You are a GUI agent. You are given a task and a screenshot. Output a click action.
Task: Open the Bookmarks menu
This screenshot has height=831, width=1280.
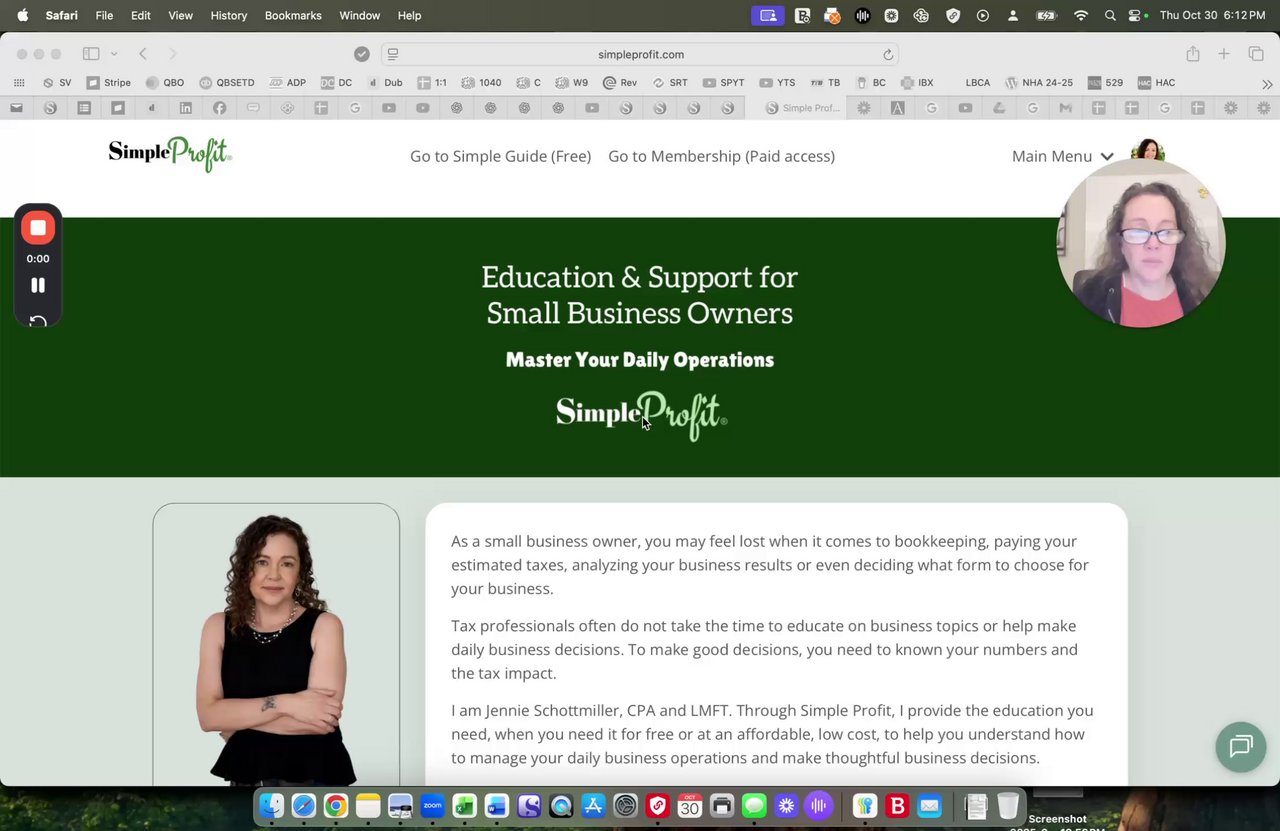[x=293, y=15]
